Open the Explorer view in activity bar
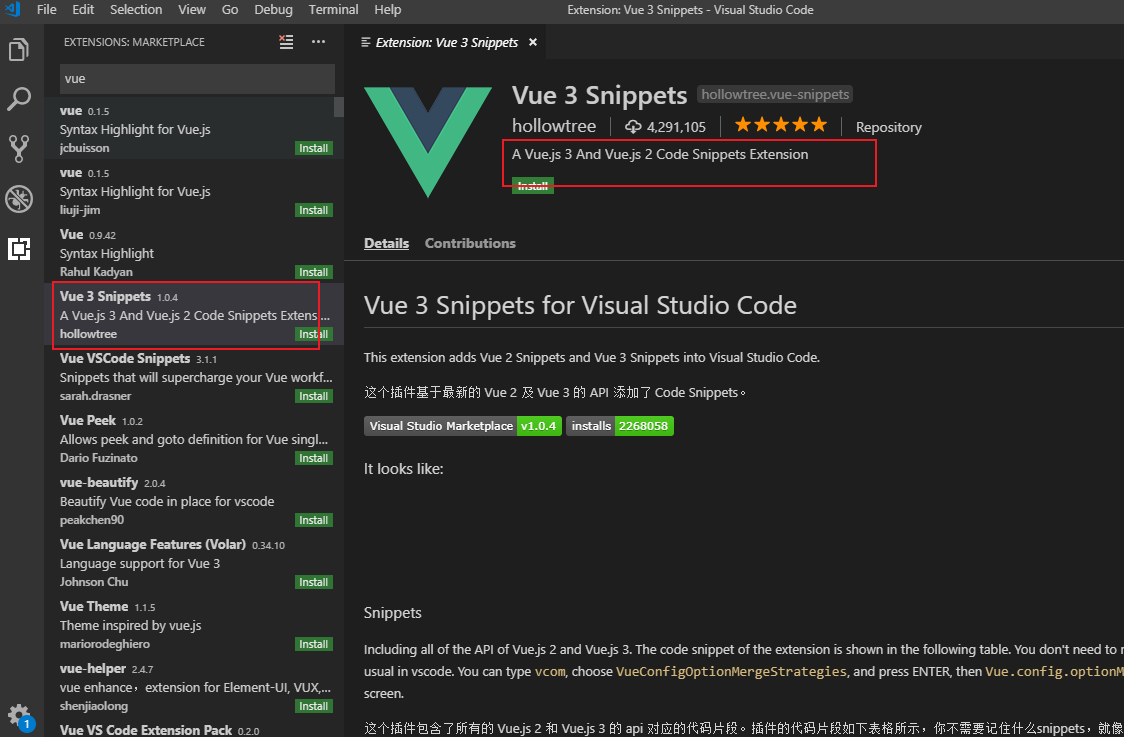This screenshot has width=1124, height=737. pos(19,49)
